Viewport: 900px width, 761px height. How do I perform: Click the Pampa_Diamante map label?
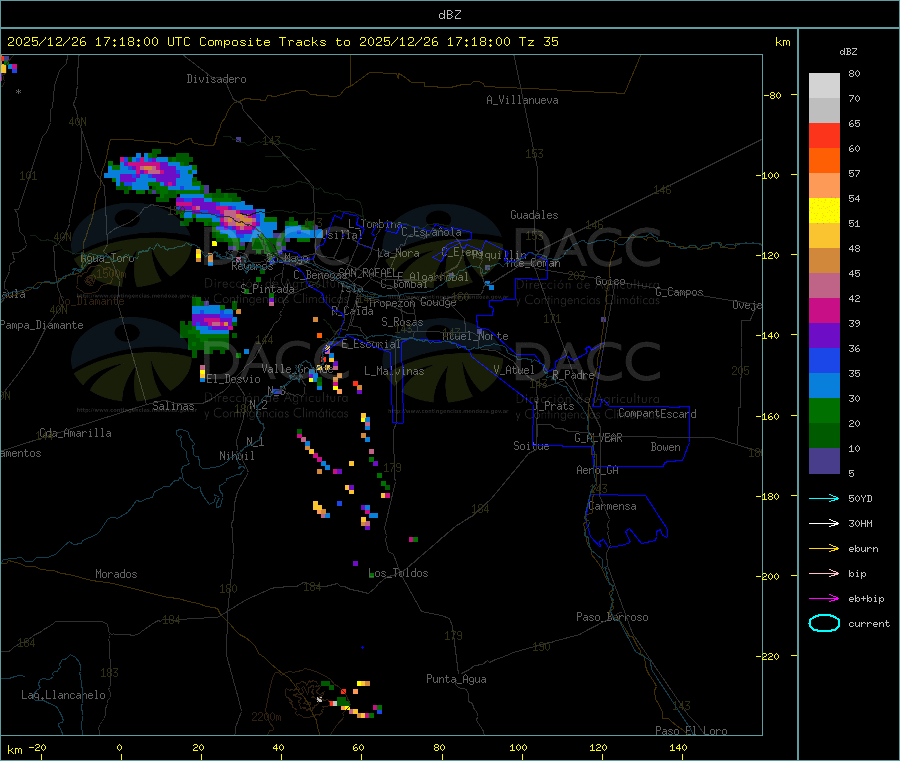[x=42, y=325]
